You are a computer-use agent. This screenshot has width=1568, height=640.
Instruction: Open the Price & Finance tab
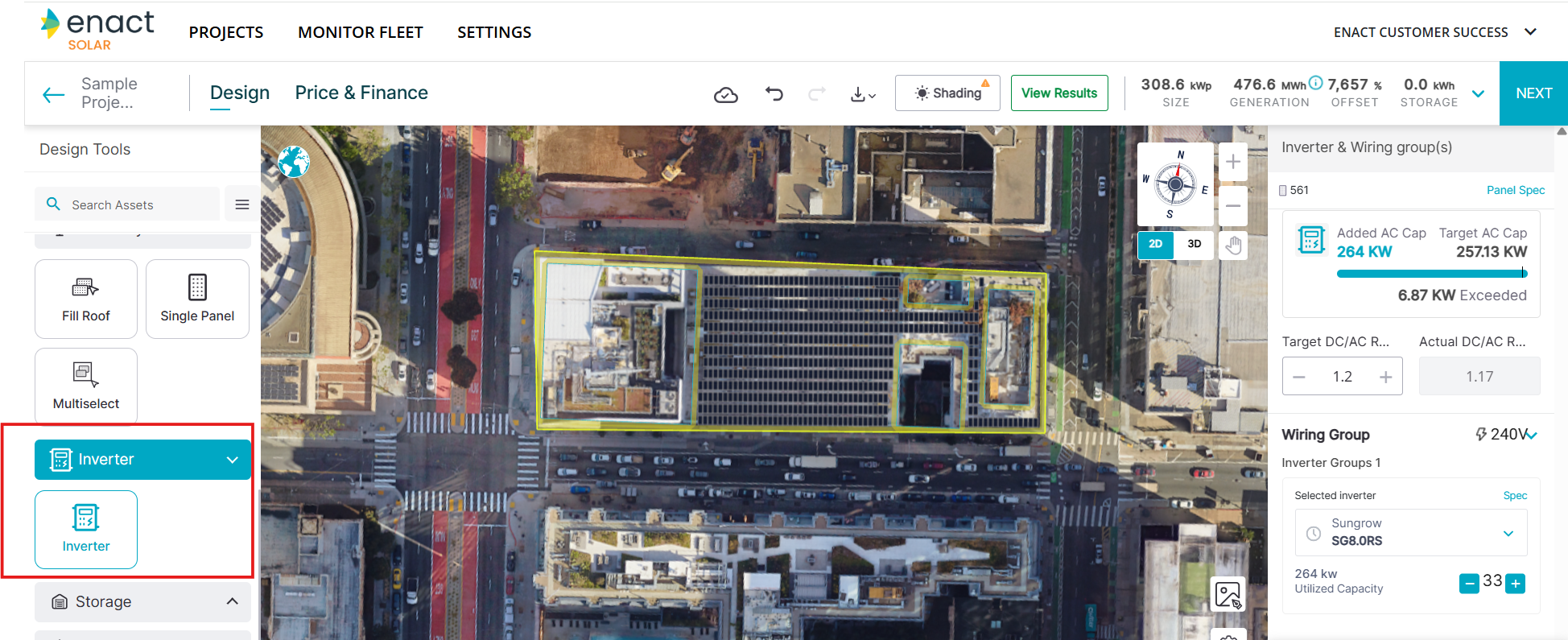click(x=361, y=93)
